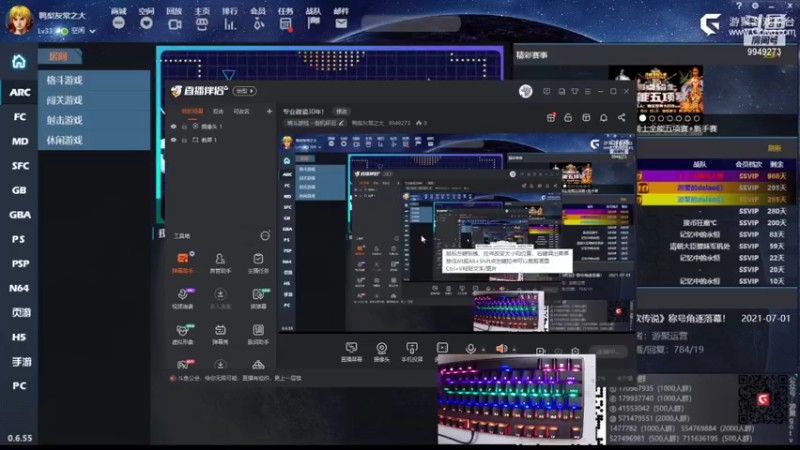The width and height of the screenshot is (800, 450).
Task: Open the 邮件 mail envelope icon
Action: pos(341,23)
